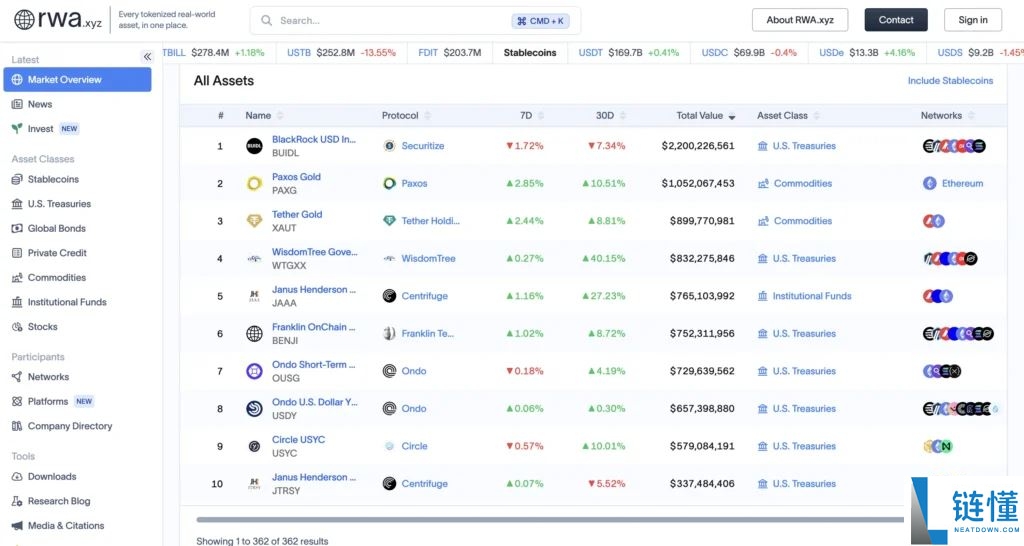The height and width of the screenshot is (546, 1024).
Task: Click the Centrifuge icon in JTRSY row
Action: (x=389, y=483)
